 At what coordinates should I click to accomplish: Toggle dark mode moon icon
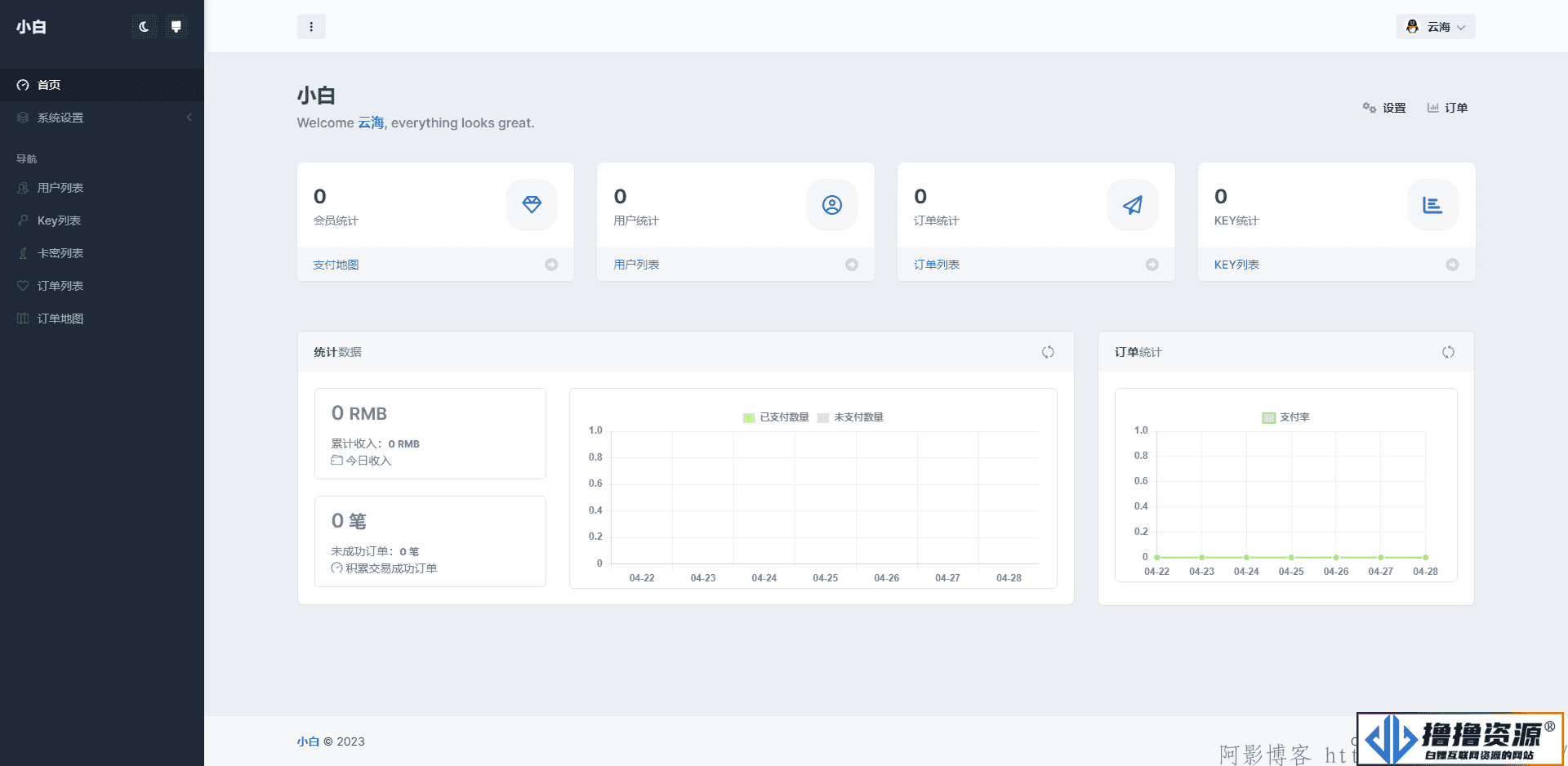click(144, 27)
